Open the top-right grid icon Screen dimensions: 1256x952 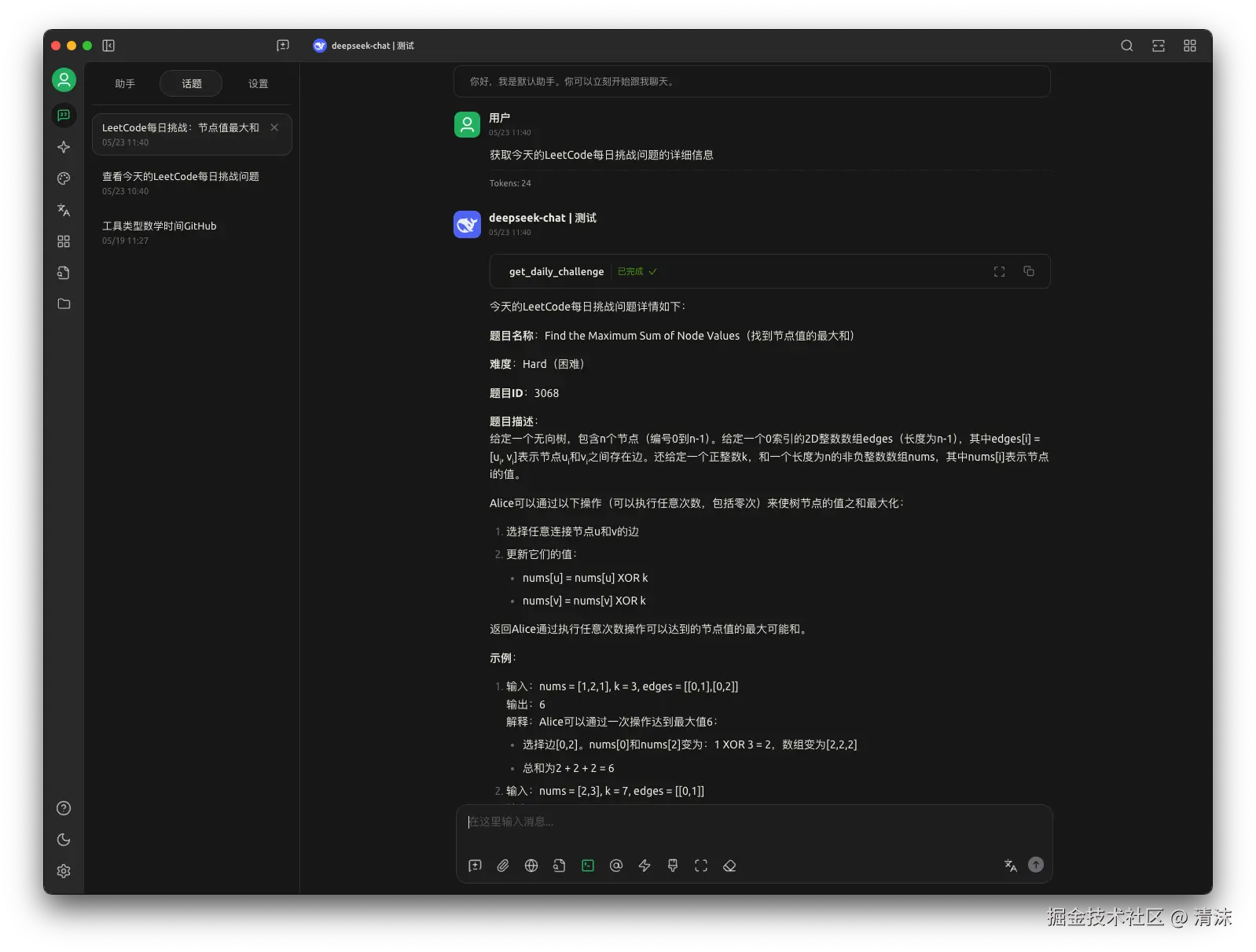pos(1189,46)
